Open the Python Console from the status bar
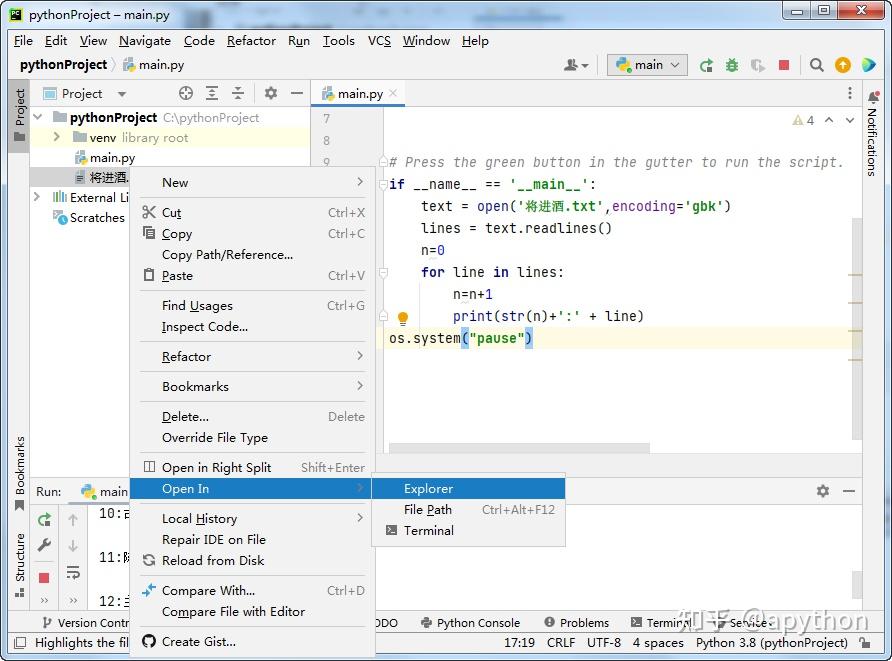Screen dimensions: 892x661 pyautogui.click(x=471, y=622)
